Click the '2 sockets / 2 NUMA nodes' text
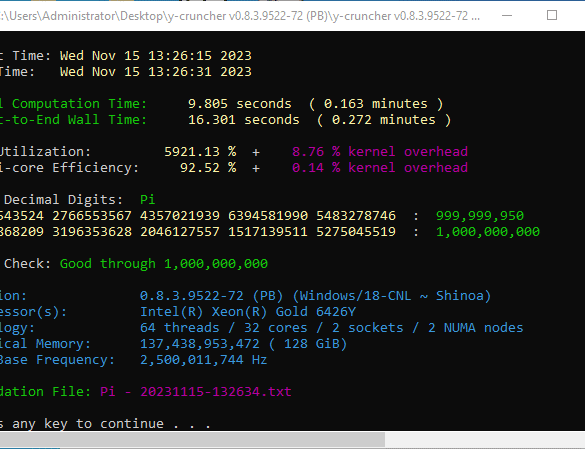The height and width of the screenshot is (449, 585). [428, 328]
